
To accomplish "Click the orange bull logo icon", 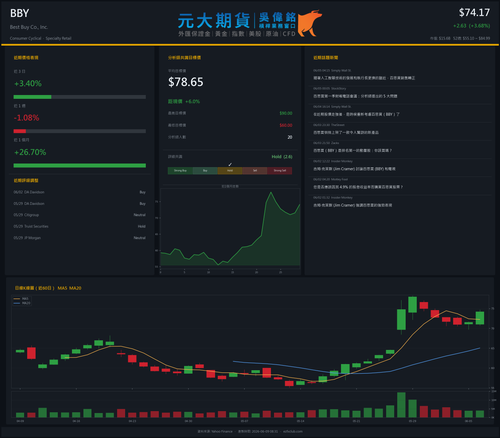I will 309,23.
